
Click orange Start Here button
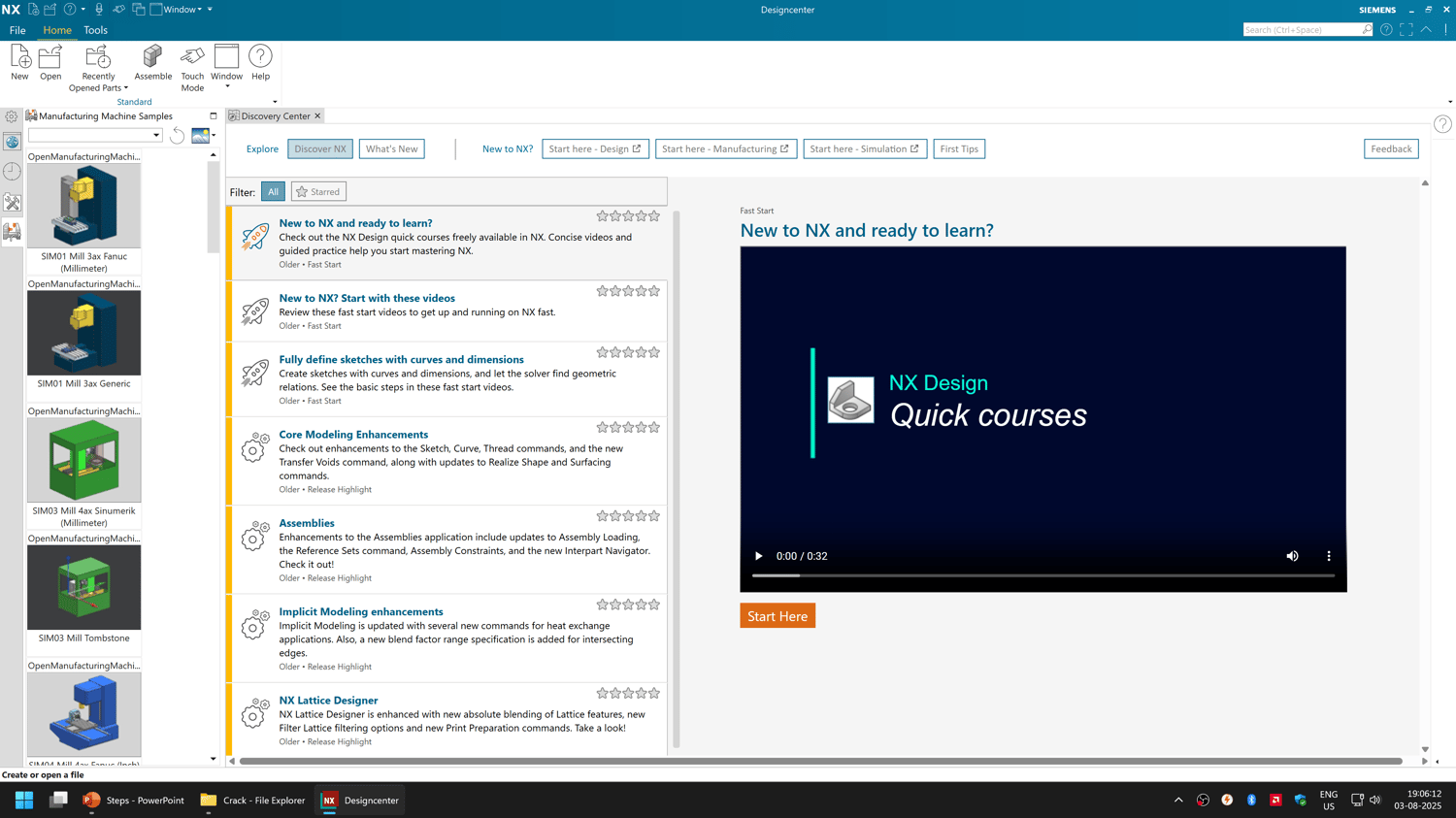[x=778, y=616]
